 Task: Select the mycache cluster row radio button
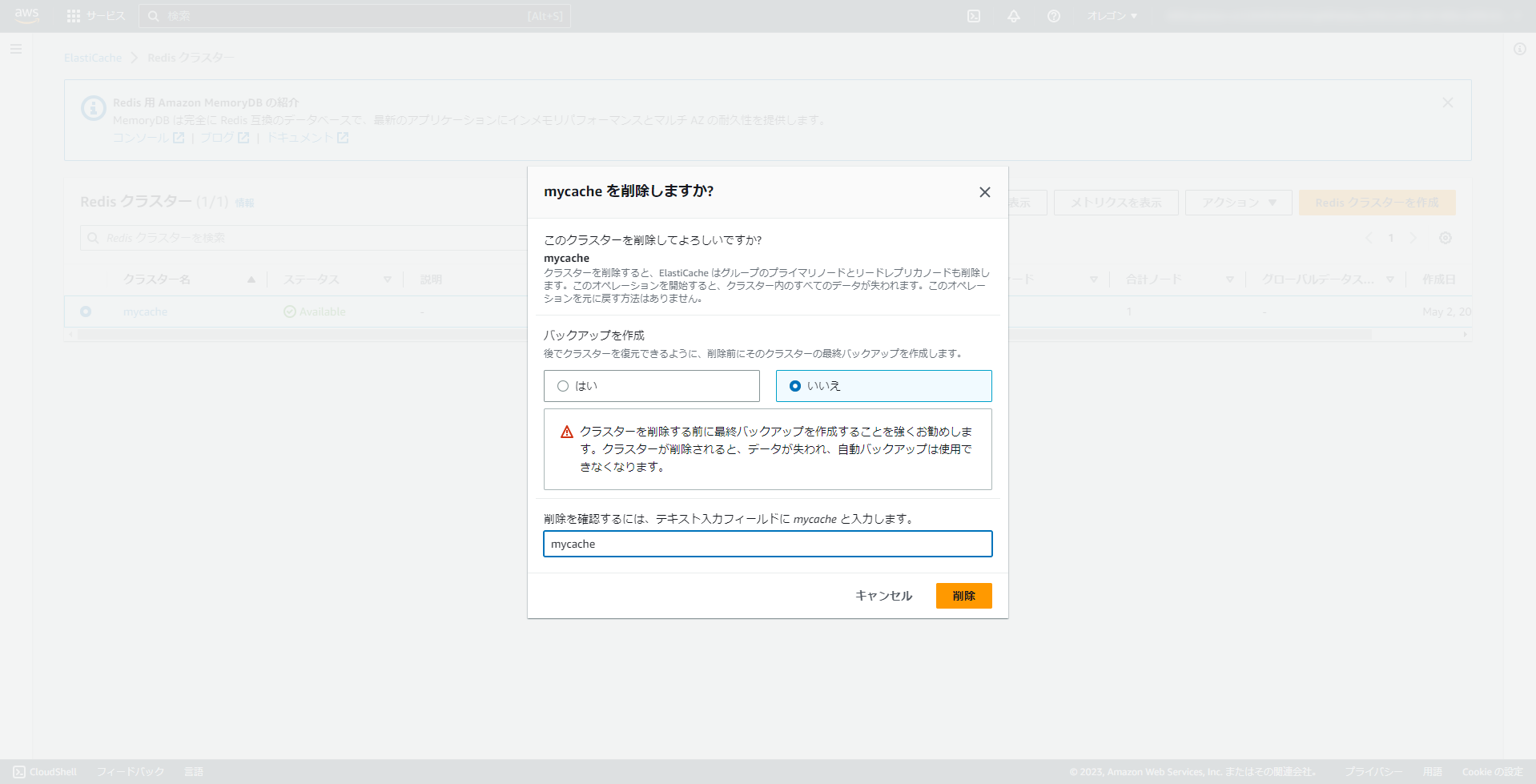click(86, 312)
